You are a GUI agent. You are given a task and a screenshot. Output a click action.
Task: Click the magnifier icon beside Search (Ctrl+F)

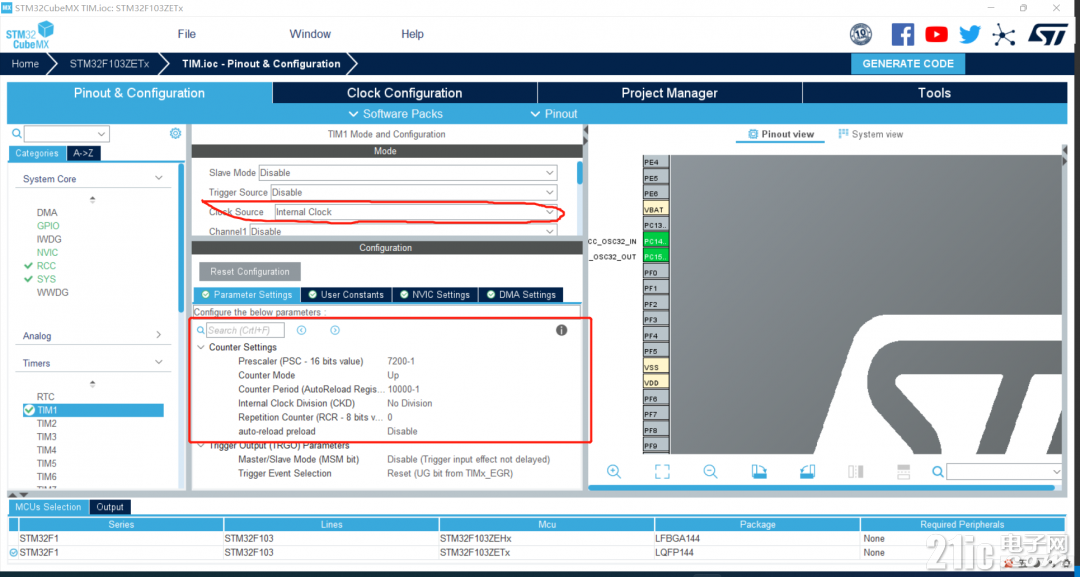point(201,331)
